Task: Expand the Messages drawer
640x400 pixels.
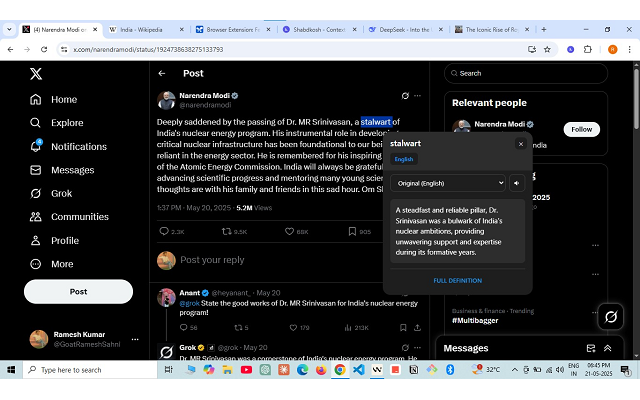Action: click(x=607, y=348)
